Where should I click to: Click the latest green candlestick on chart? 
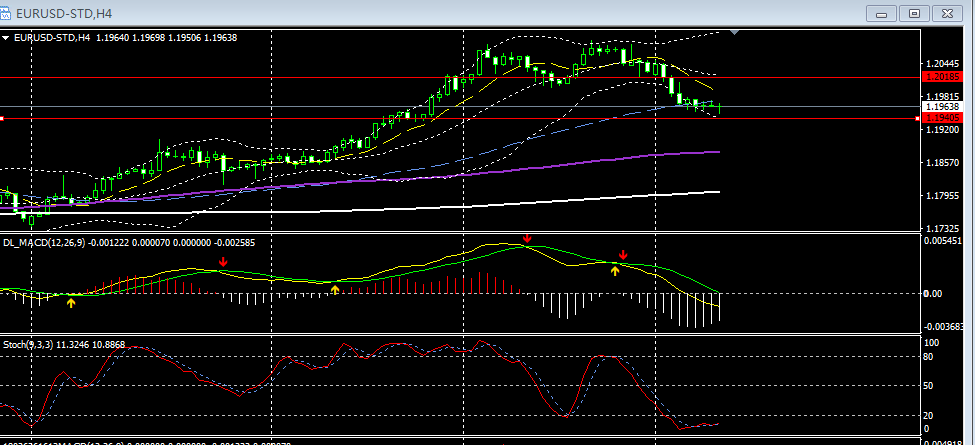click(x=719, y=107)
